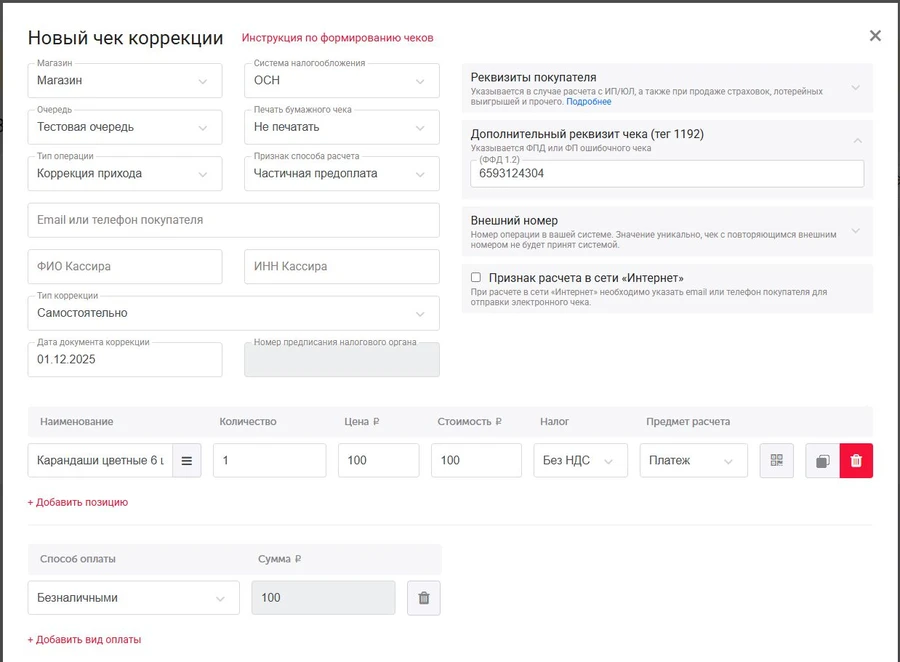
Task: Delete the item row with red trash button
Action: click(856, 461)
